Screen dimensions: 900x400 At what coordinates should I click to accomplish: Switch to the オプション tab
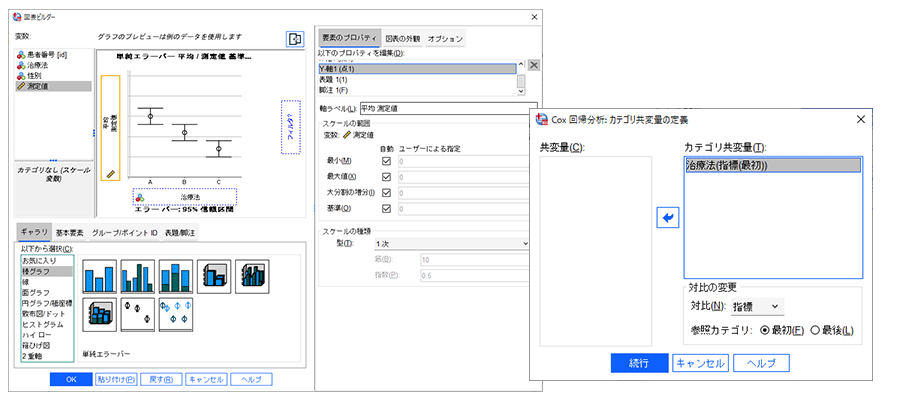coord(445,39)
